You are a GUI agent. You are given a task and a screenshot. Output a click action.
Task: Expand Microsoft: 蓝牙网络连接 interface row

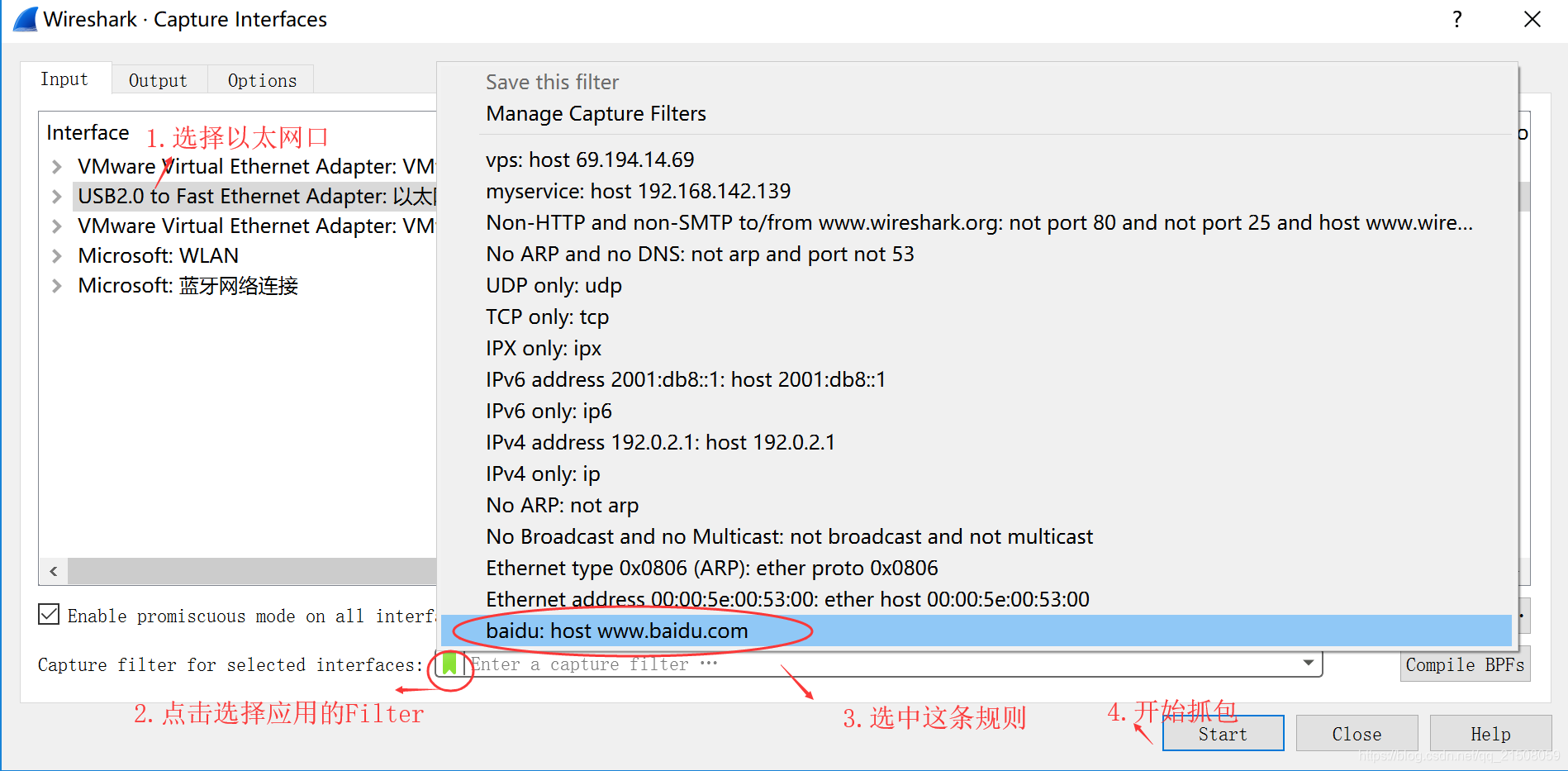[56, 285]
